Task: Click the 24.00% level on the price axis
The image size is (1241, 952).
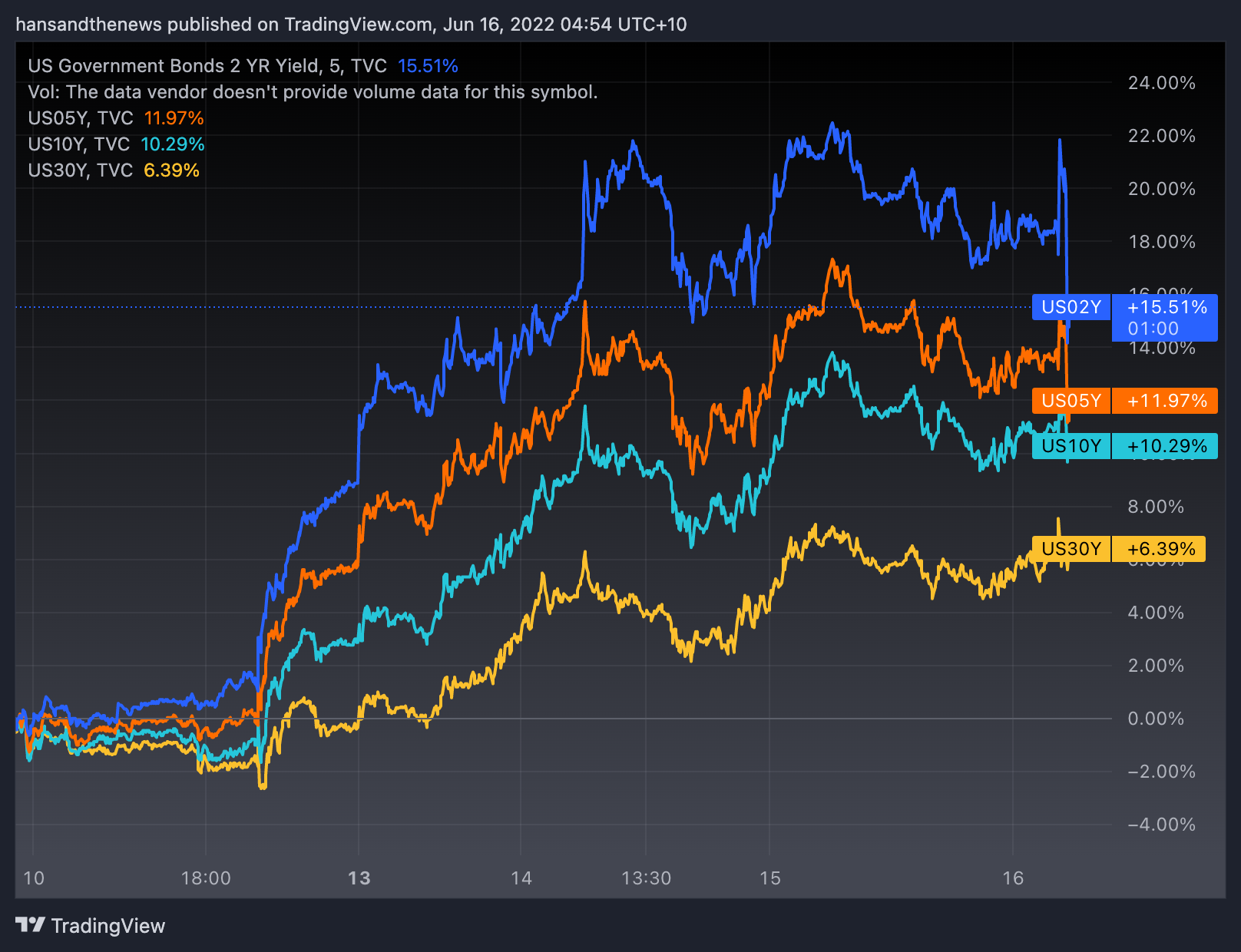Action: point(1161,83)
